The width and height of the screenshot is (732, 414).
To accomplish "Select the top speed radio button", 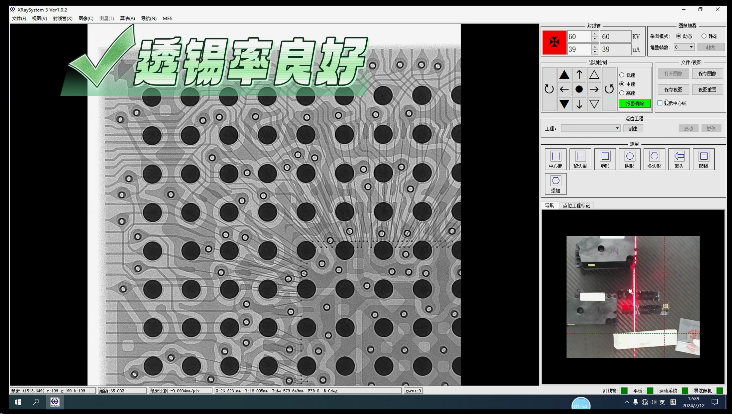I will 622,75.
